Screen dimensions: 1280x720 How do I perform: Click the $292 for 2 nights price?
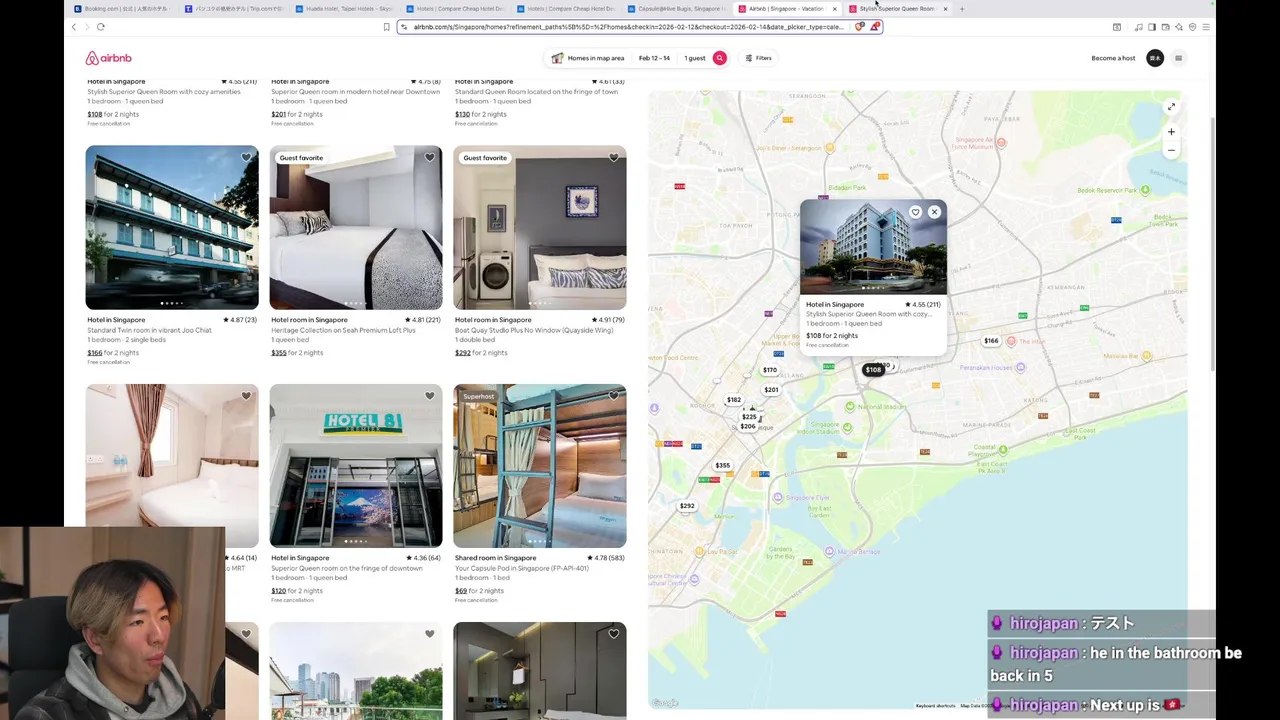click(481, 353)
